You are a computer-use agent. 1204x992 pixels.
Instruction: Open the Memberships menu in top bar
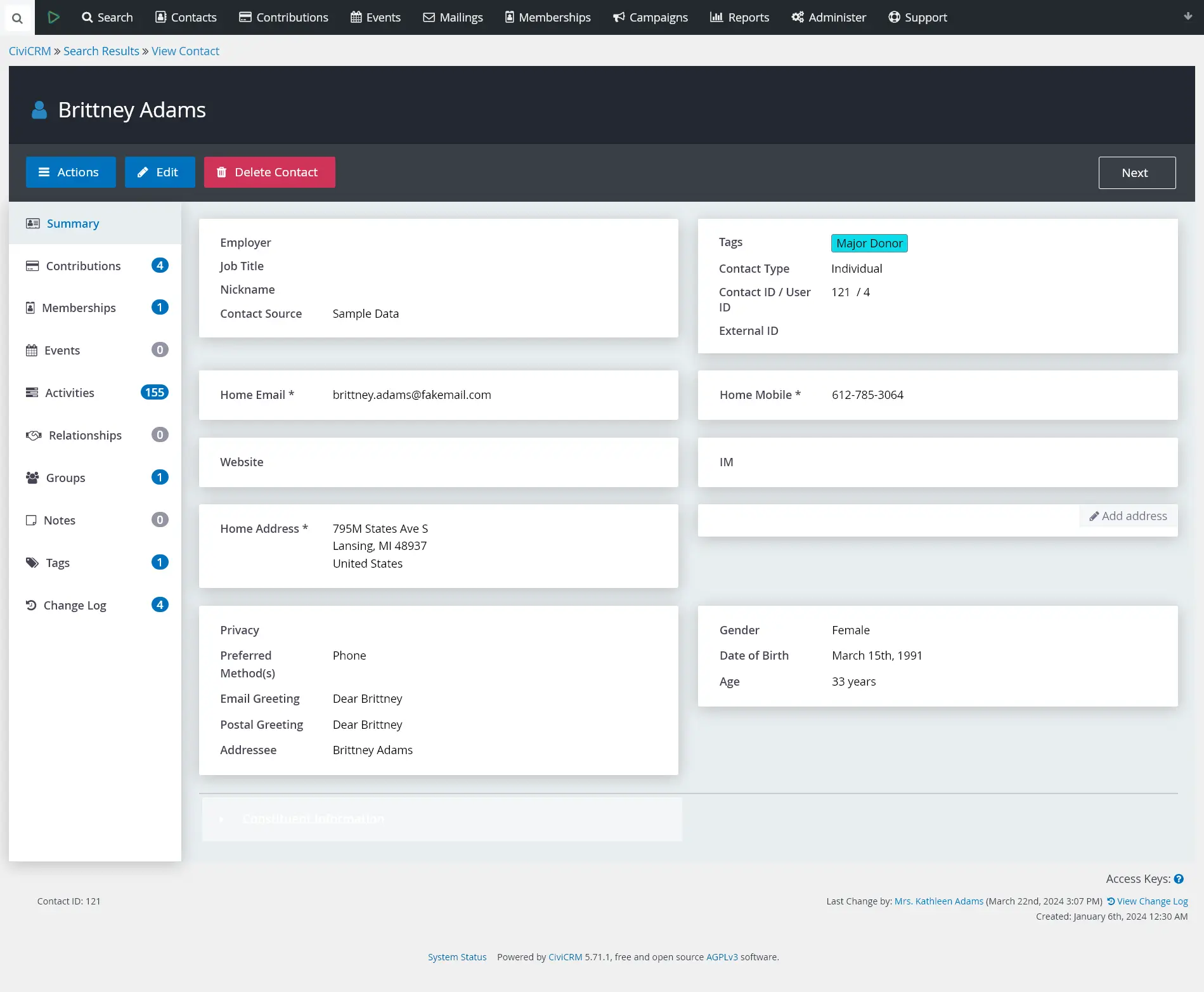tap(547, 17)
